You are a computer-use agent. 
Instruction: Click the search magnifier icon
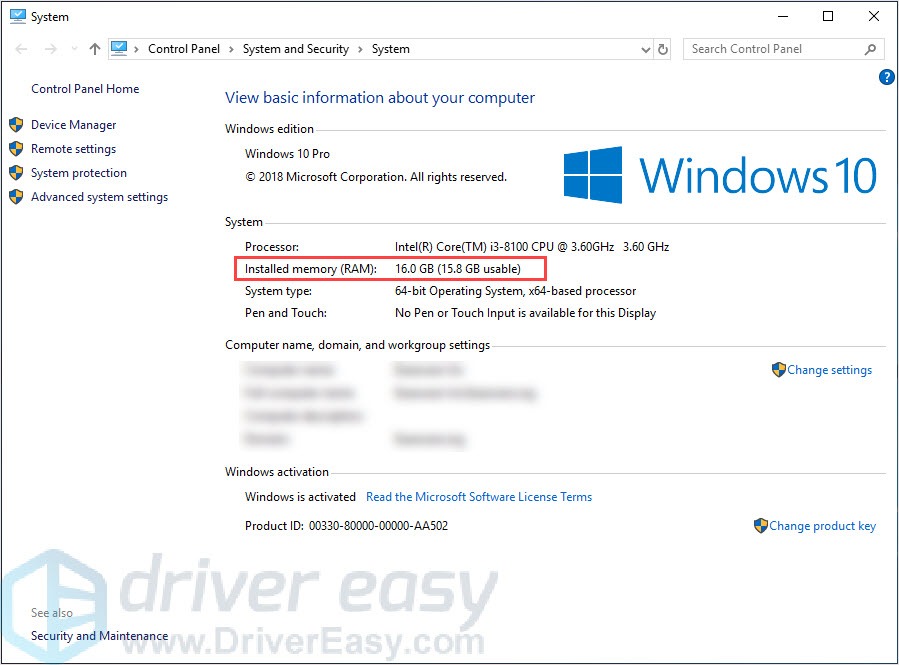tap(869, 48)
